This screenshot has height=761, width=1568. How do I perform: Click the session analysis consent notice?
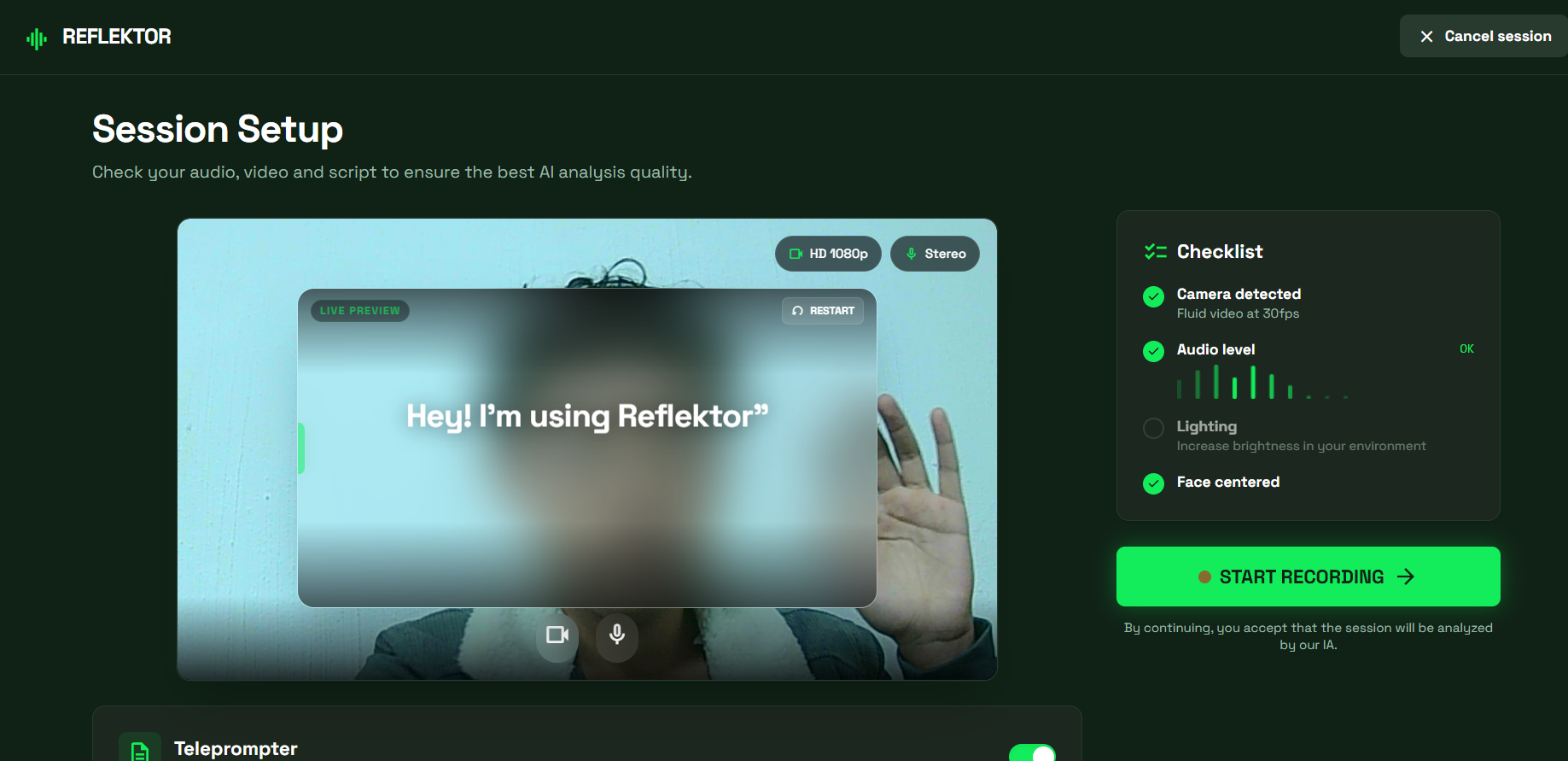tap(1308, 636)
